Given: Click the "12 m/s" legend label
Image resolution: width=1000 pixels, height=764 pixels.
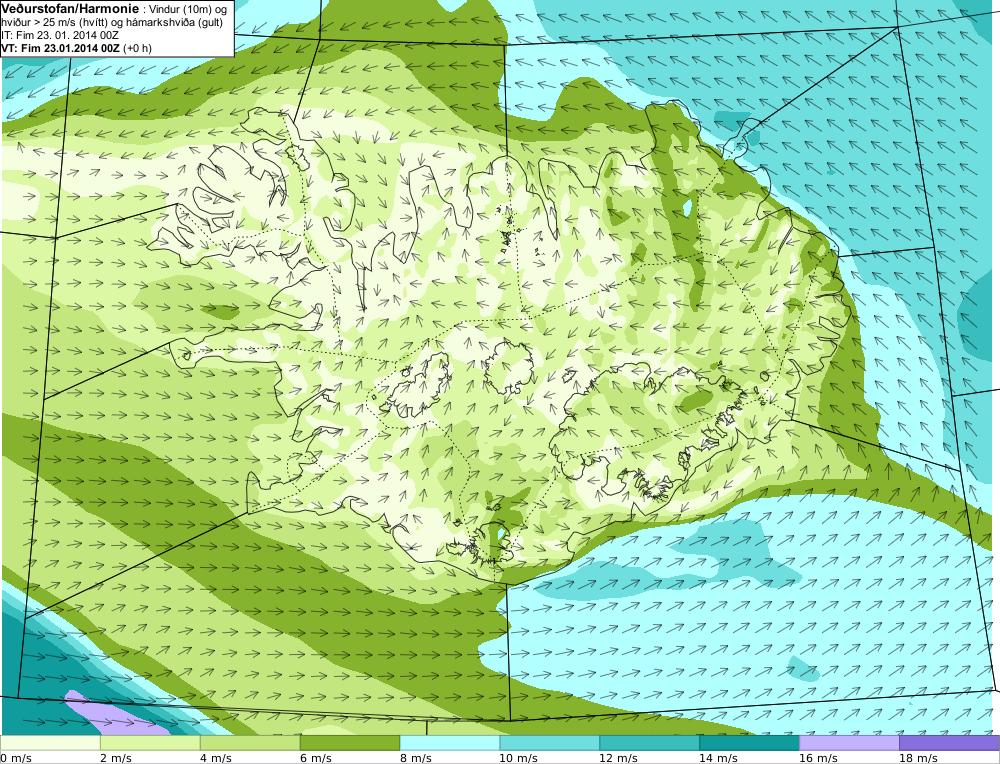Looking at the screenshot, I should [x=619, y=758].
